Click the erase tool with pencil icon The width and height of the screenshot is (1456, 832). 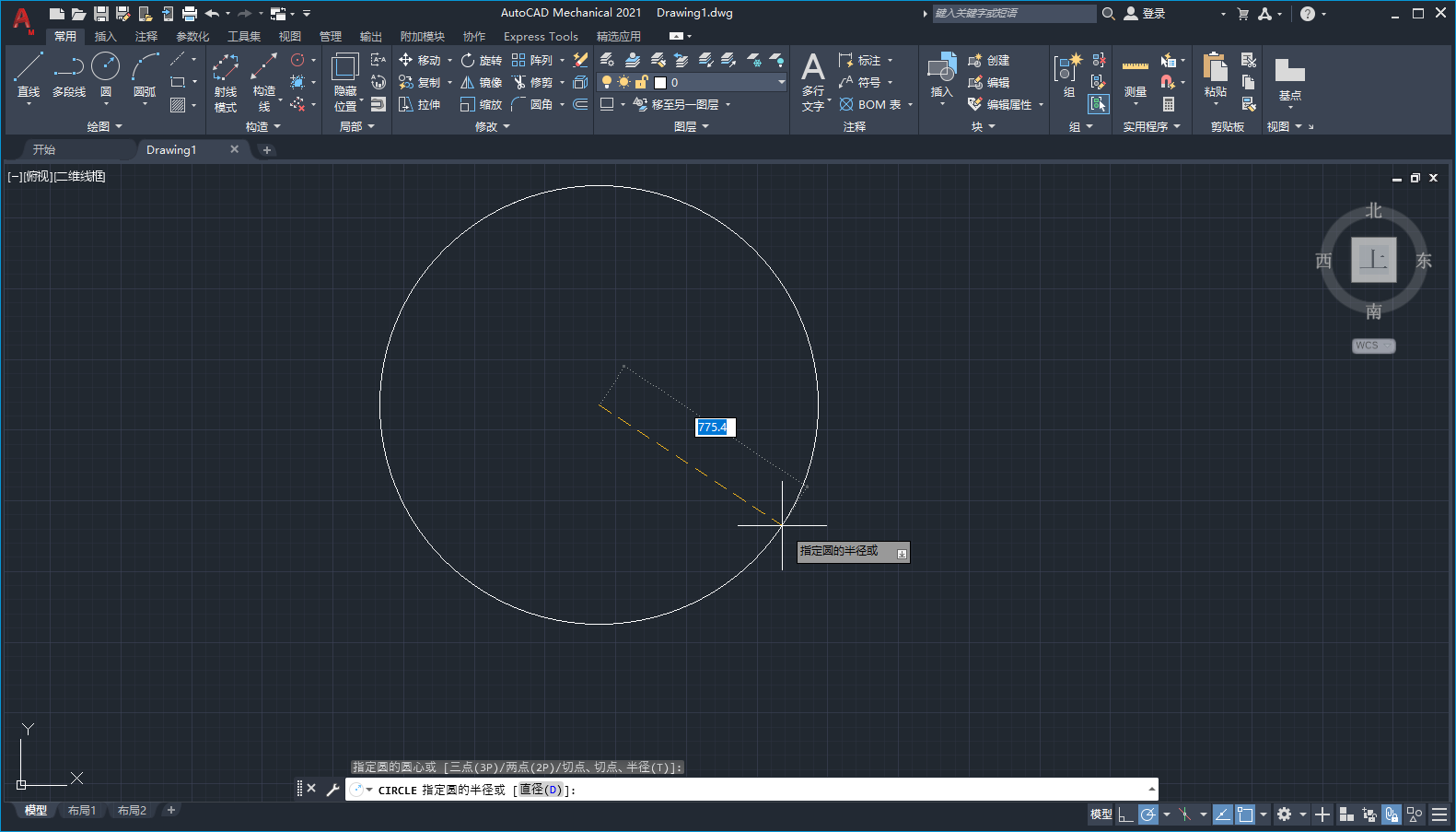pos(580,60)
